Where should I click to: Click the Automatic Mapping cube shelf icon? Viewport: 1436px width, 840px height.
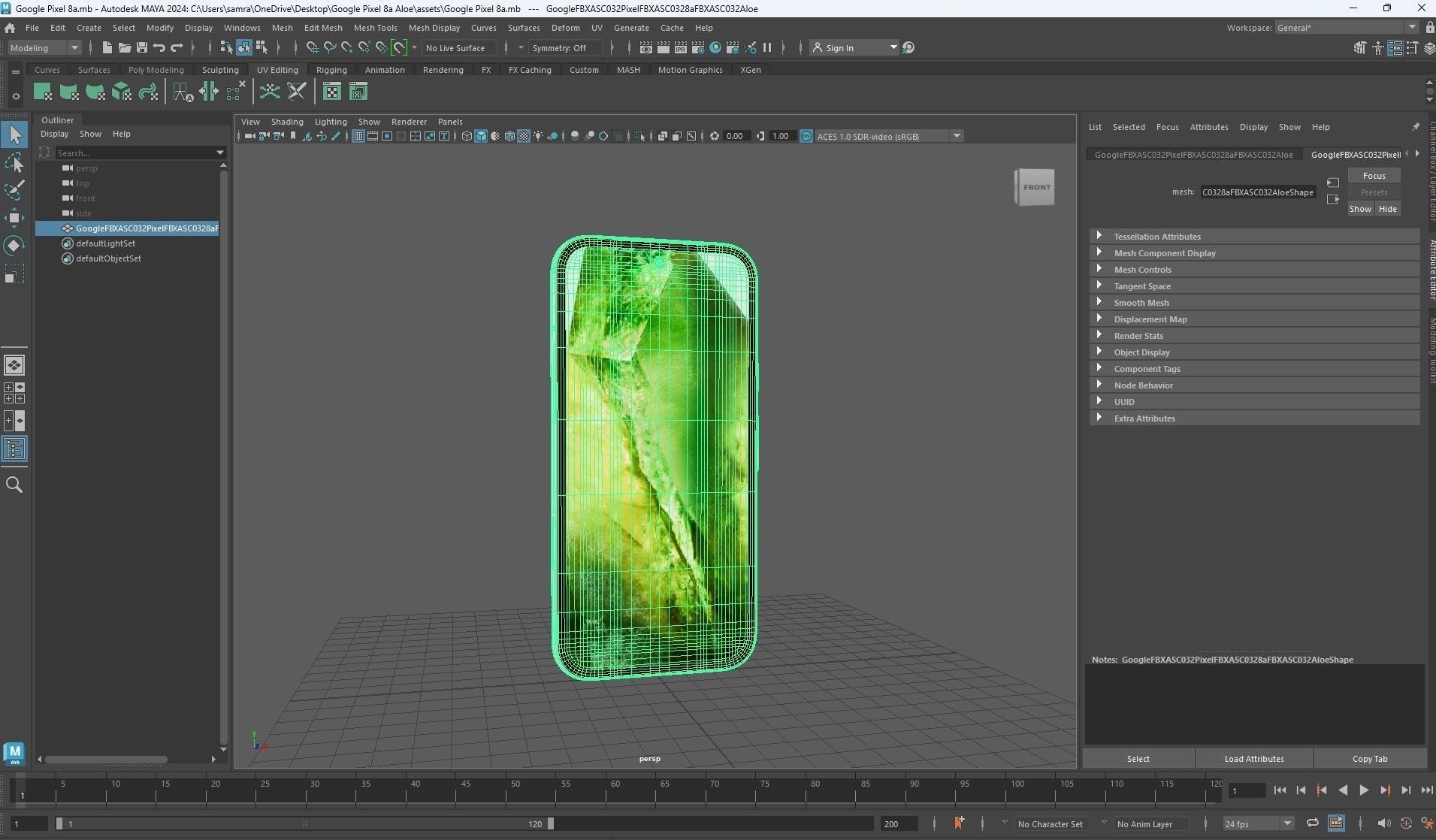point(122,92)
